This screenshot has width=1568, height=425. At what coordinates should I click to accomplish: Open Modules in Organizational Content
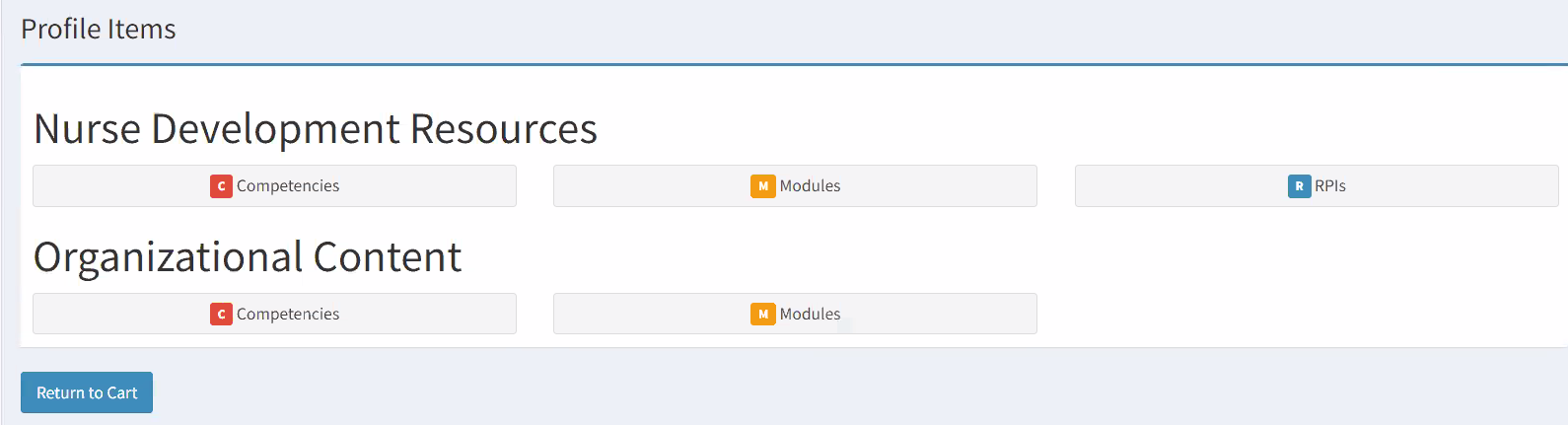tap(795, 314)
